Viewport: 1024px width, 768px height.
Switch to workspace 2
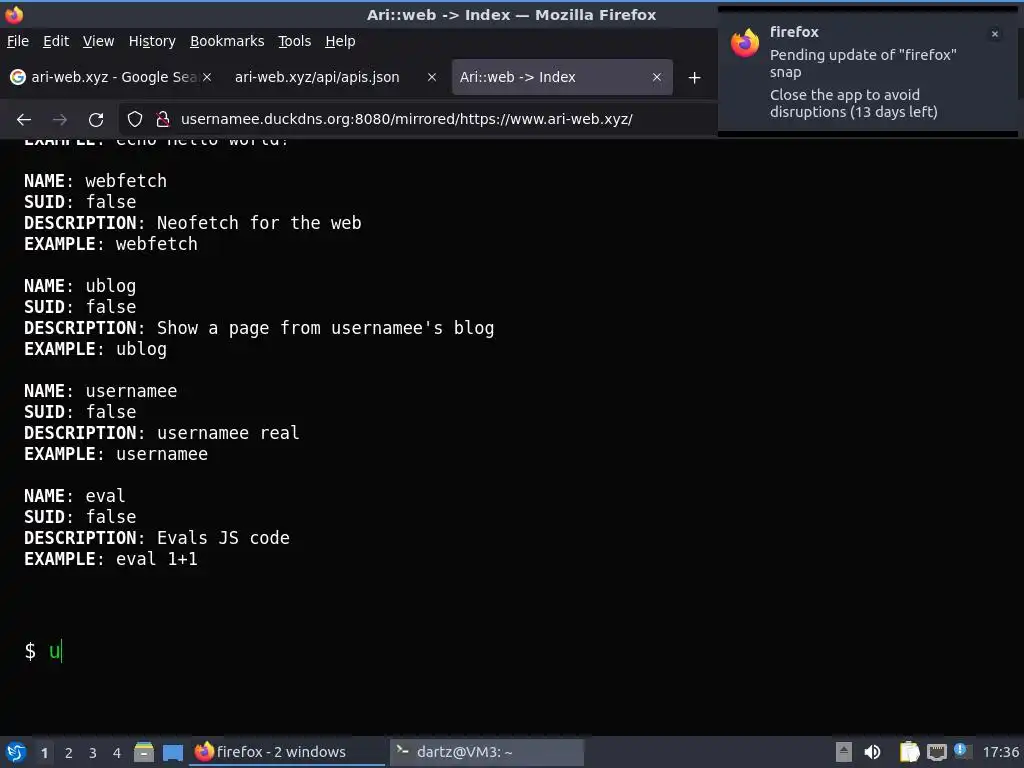point(69,753)
